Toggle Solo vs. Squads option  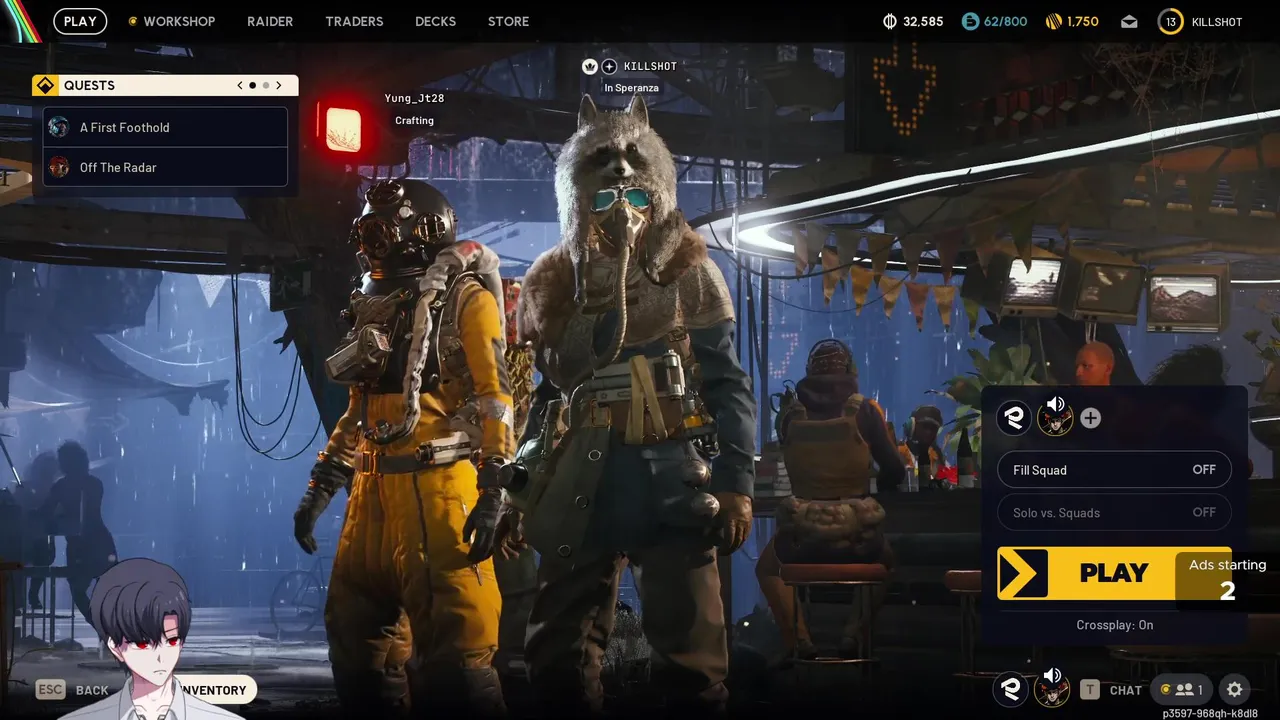pyautogui.click(x=1114, y=512)
